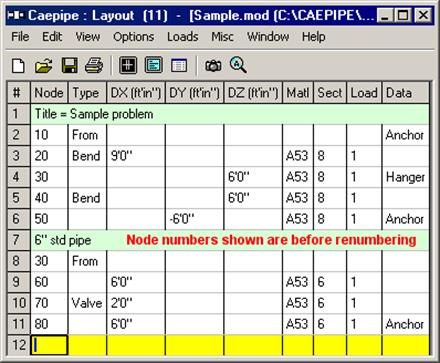This screenshot has width=440, height=363.
Task: Click the camera snapshot toolbar icon
Action: coord(213,65)
